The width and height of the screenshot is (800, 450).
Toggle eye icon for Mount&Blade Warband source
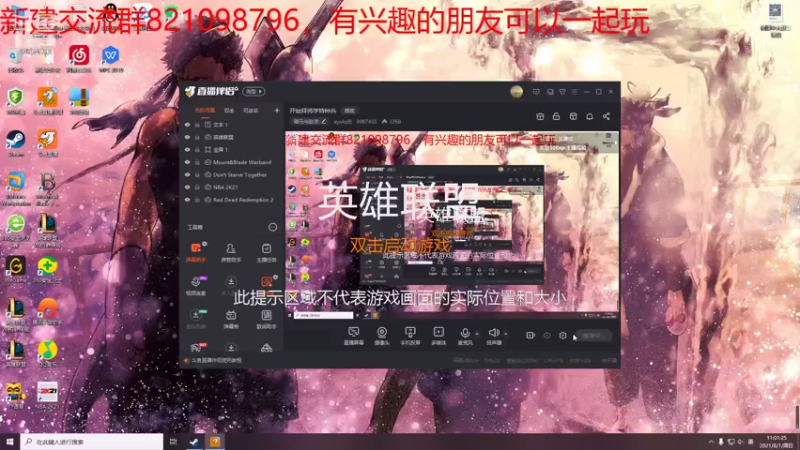pos(187,162)
